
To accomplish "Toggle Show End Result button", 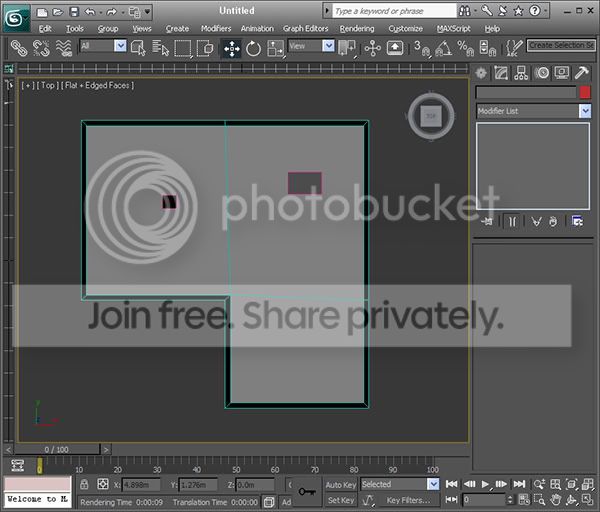I will tap(512, 222).
